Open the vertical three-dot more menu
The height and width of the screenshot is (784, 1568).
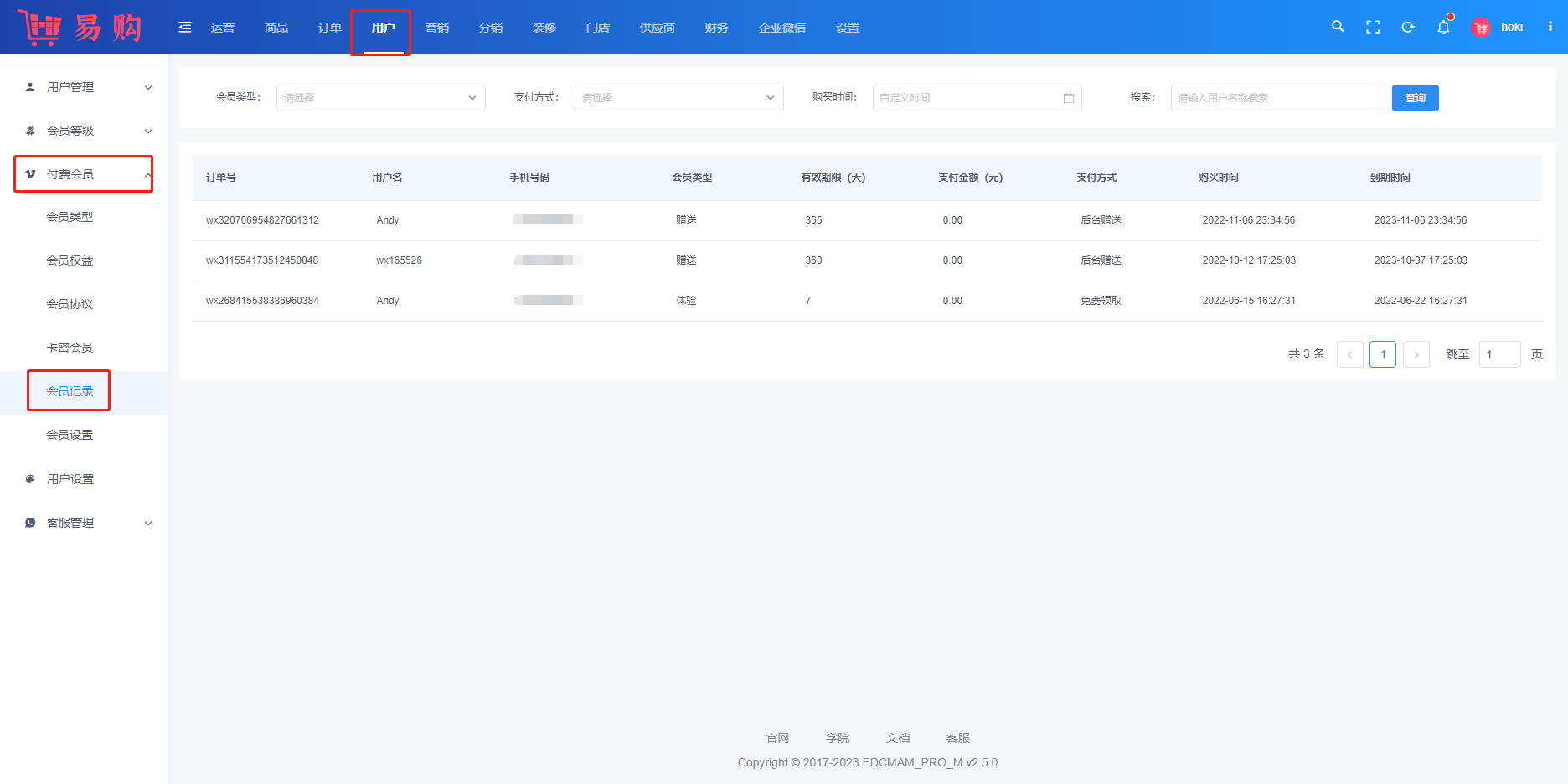(1550, 27)
